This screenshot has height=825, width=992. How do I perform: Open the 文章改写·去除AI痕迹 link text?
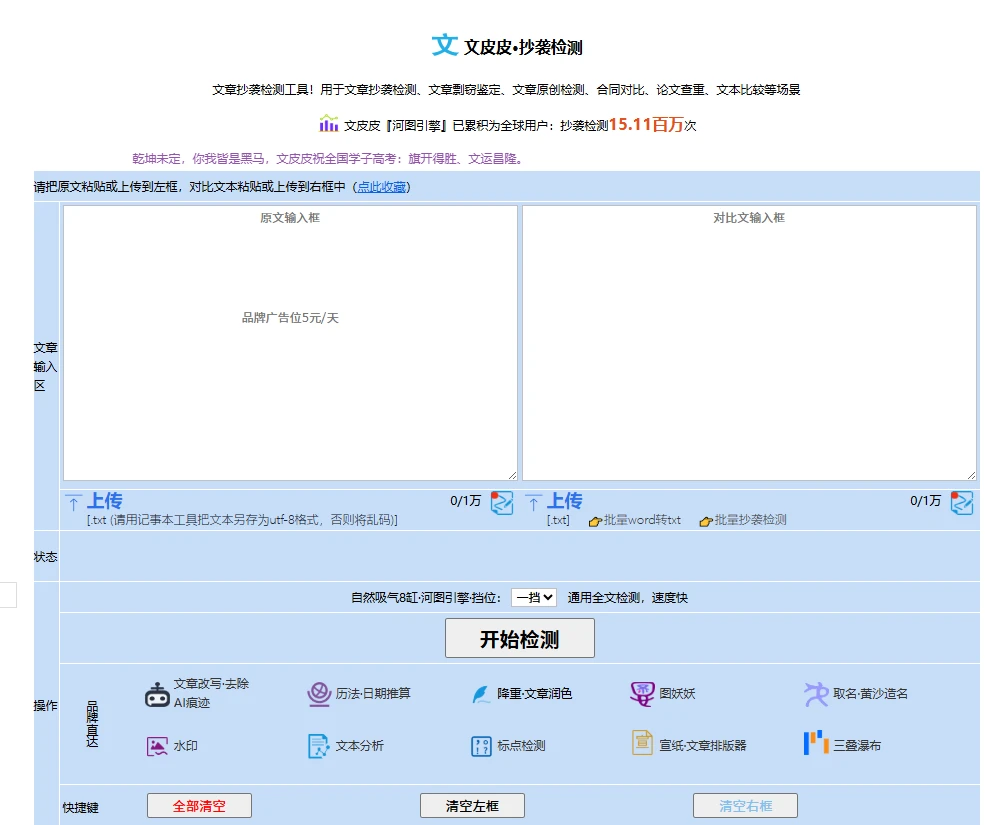coord(211,693)
